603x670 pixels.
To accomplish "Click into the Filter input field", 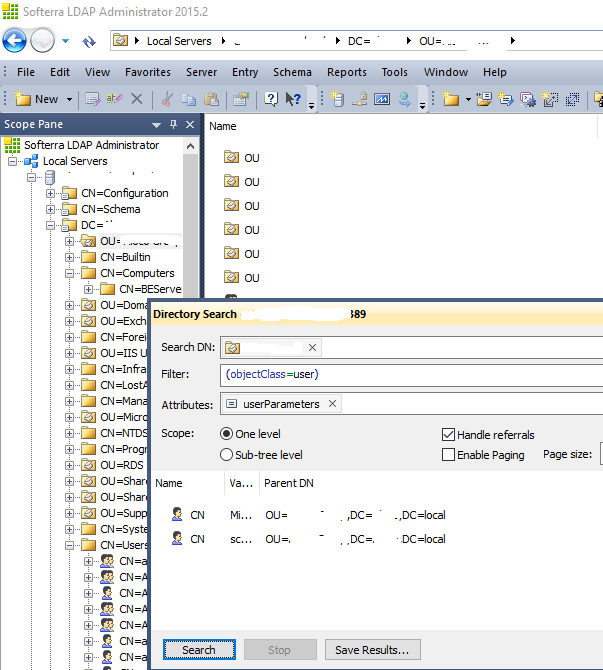I will pyautogui.click(x=411, y=375).
